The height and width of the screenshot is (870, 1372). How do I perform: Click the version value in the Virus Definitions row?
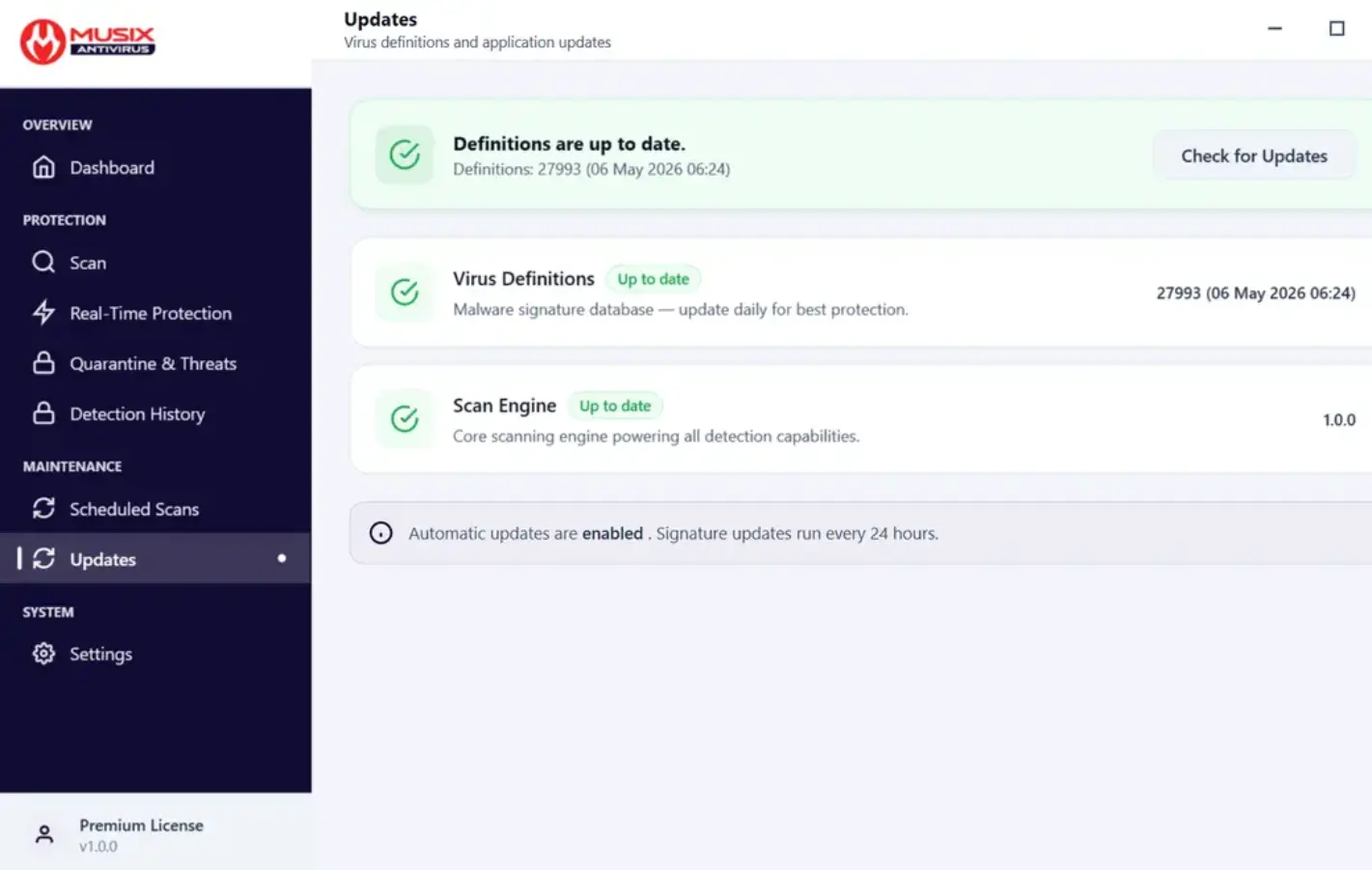[x=1255, y=293]
